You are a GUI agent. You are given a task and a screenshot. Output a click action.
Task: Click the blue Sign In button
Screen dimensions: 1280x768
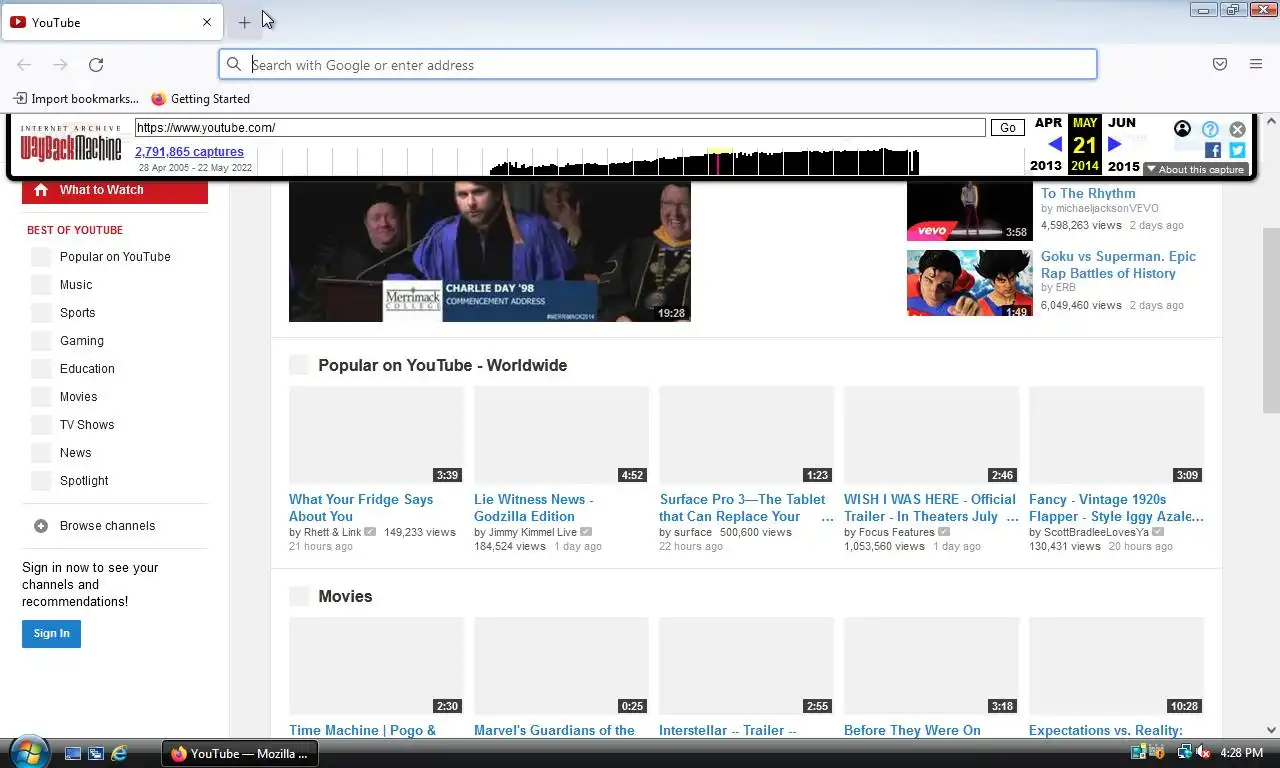51,634
